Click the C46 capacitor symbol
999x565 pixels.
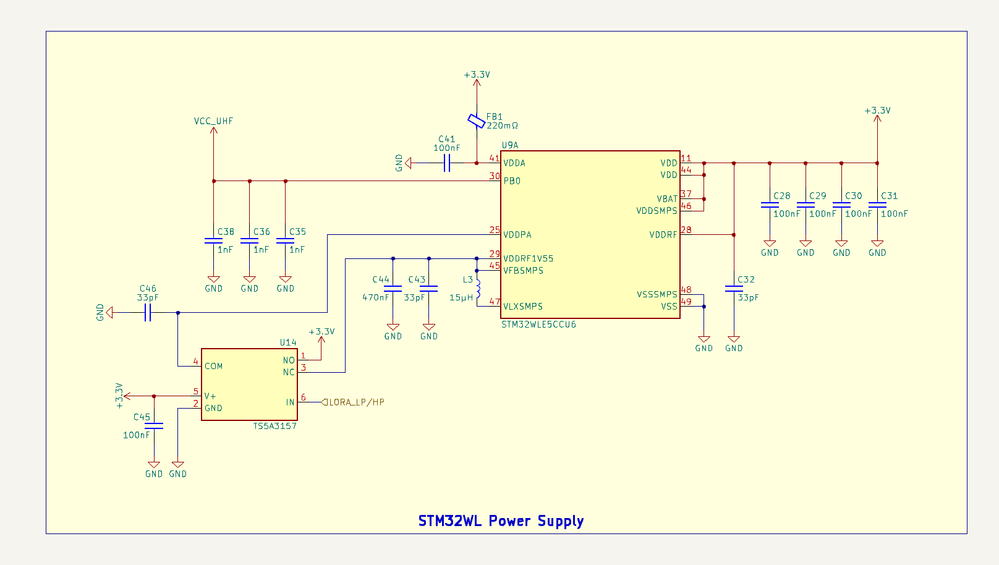tap(148, 313)
